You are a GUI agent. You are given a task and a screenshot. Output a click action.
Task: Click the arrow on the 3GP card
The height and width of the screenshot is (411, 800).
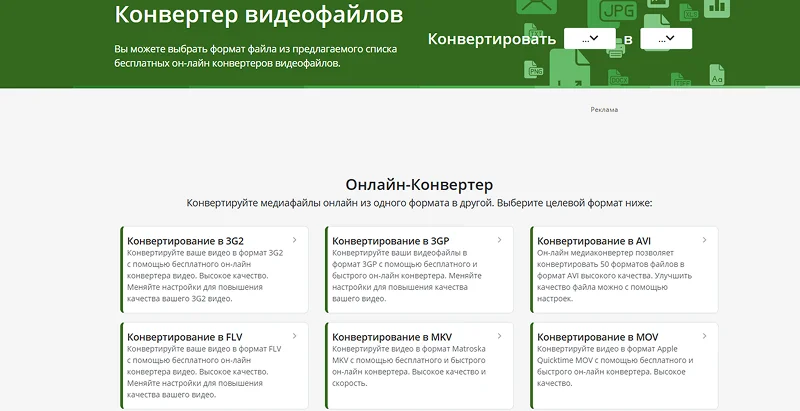point(499,240)
